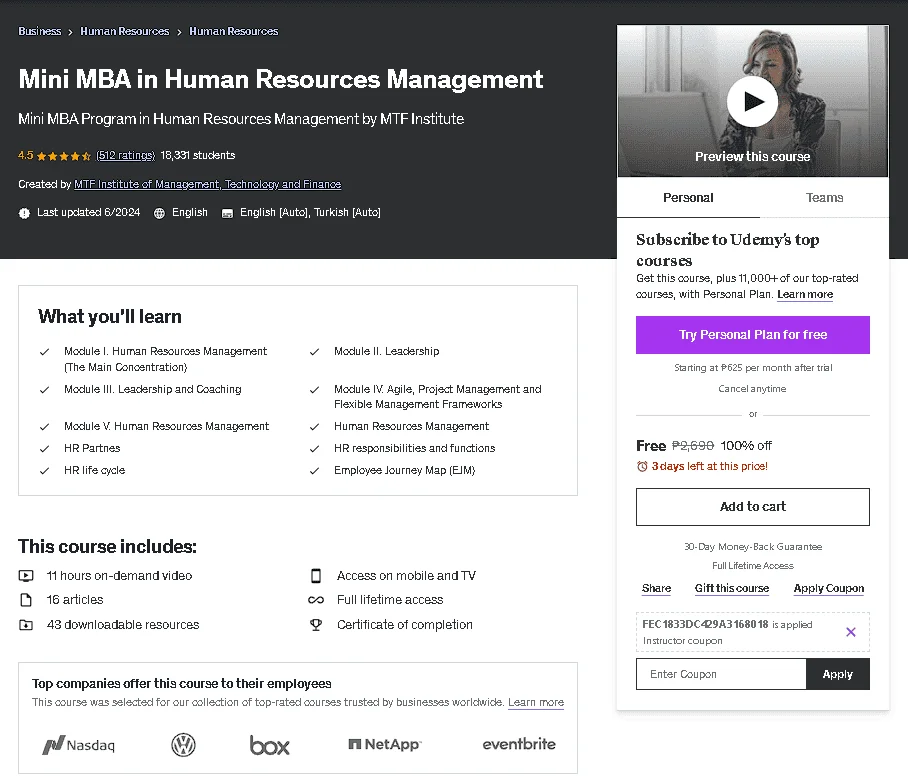The height and width of the screenshot is (784, 908).
Task: Click the on-demand video icon
Action: (x=26, y=576)
